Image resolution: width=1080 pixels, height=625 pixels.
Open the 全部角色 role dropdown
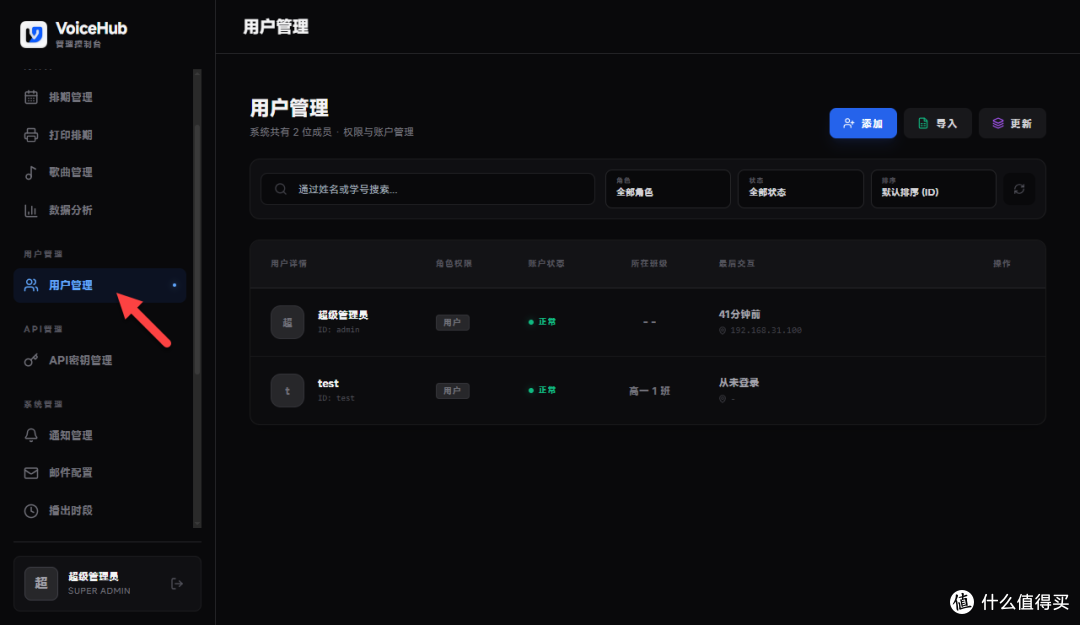point(667,189)
